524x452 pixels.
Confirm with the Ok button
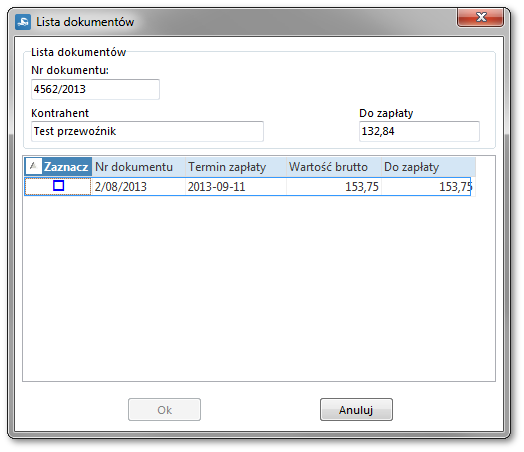(x=164, y=410)
